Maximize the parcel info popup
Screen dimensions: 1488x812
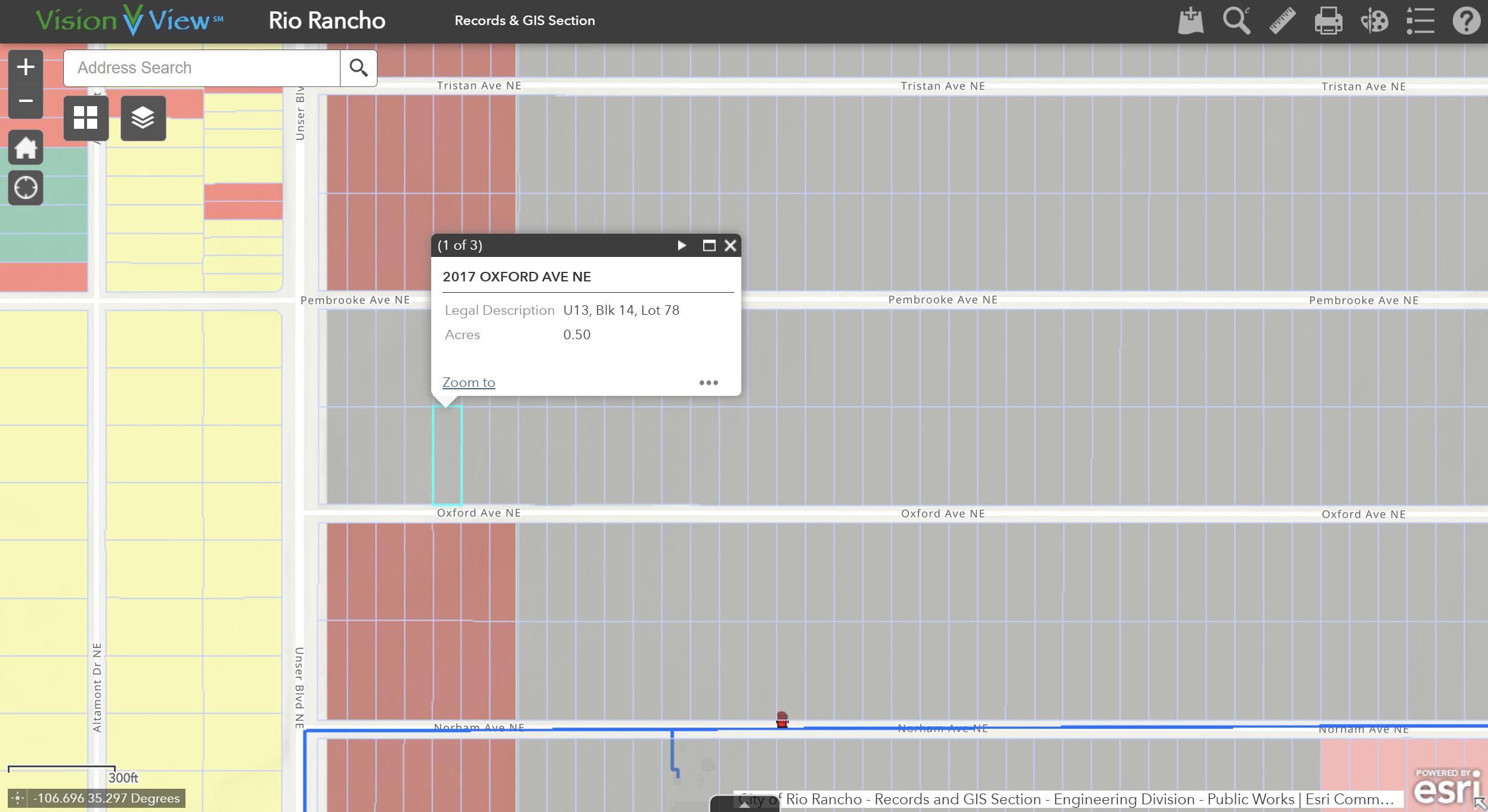(709, 246)
